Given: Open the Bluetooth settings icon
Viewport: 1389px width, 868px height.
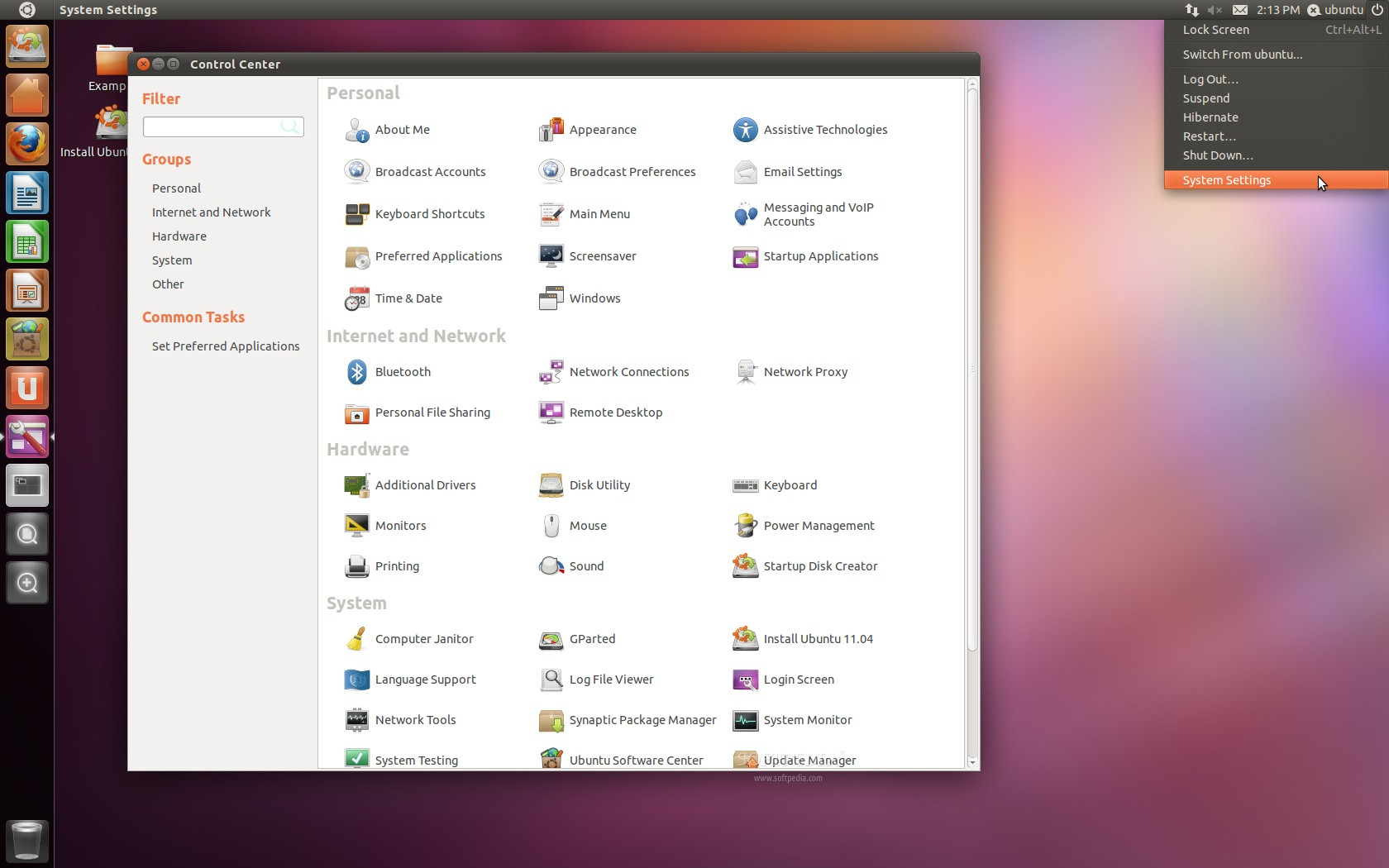Looking at the screenshot, I should 357,372.
